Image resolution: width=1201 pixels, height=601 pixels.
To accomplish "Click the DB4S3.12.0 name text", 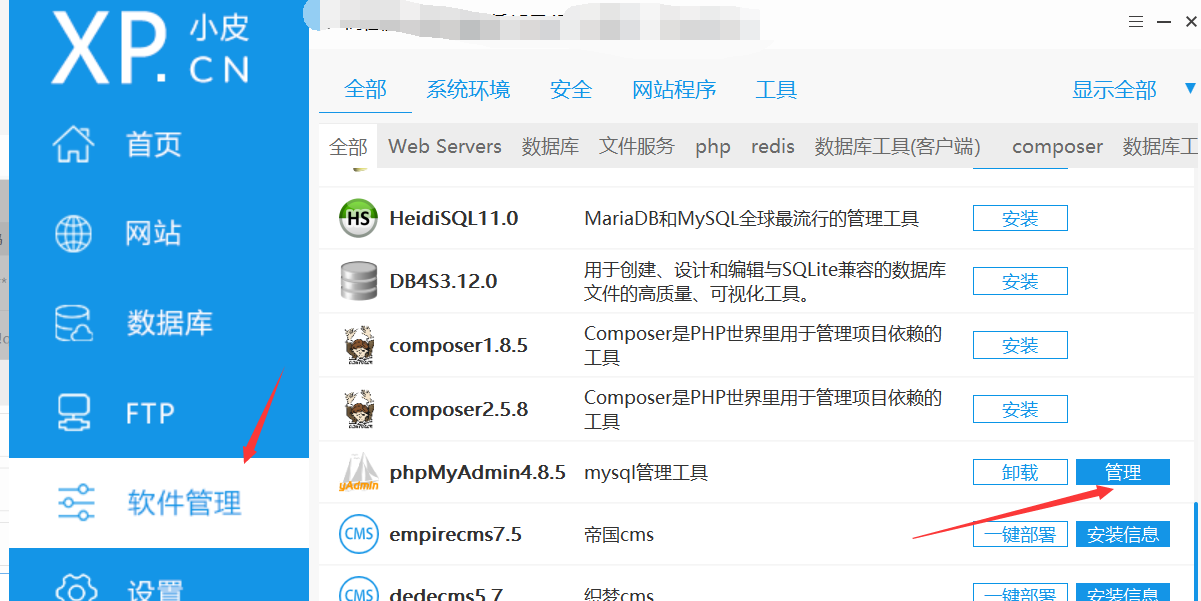I will click(443, 281).
